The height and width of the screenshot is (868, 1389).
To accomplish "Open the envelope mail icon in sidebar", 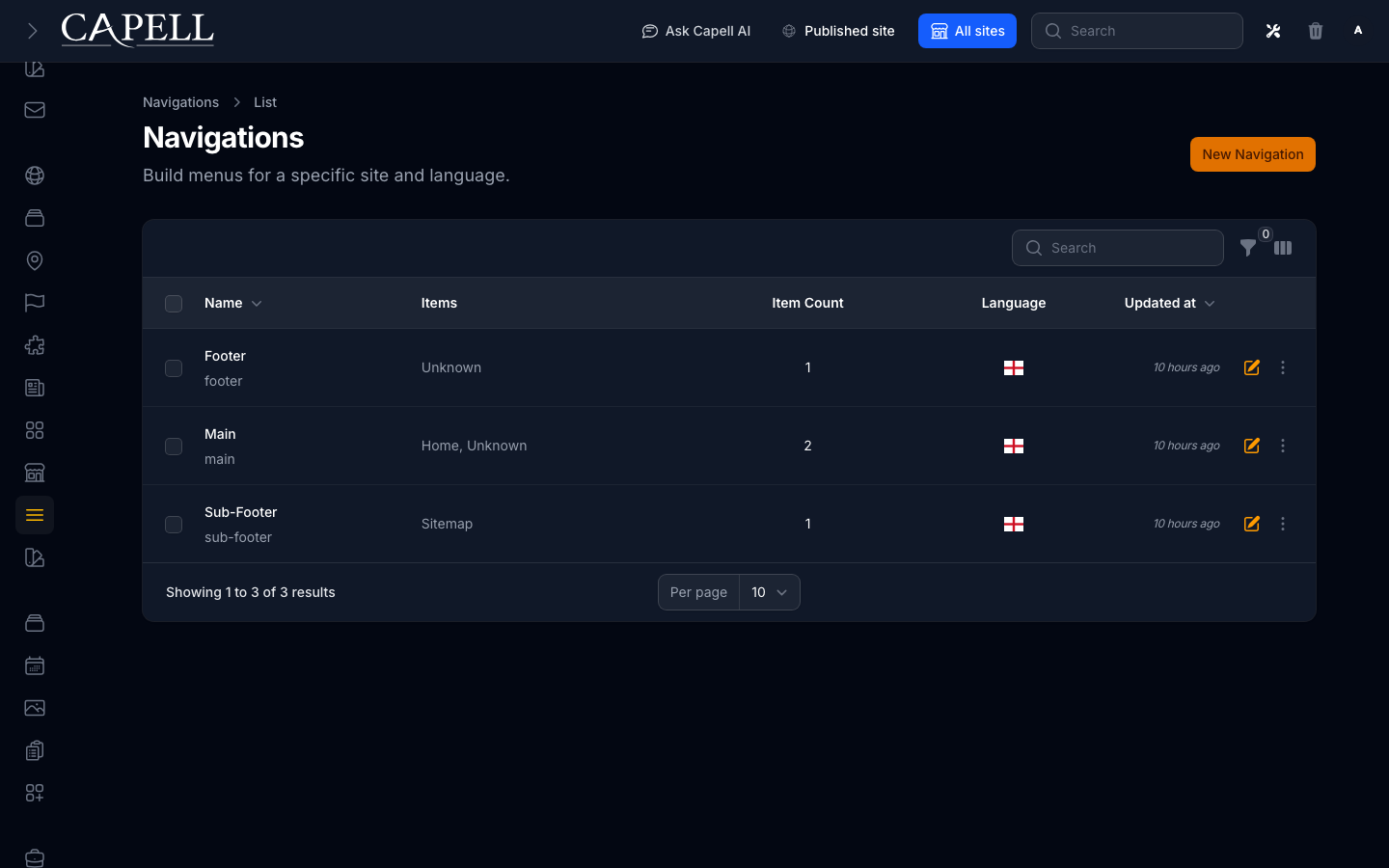I will (35, 110).
